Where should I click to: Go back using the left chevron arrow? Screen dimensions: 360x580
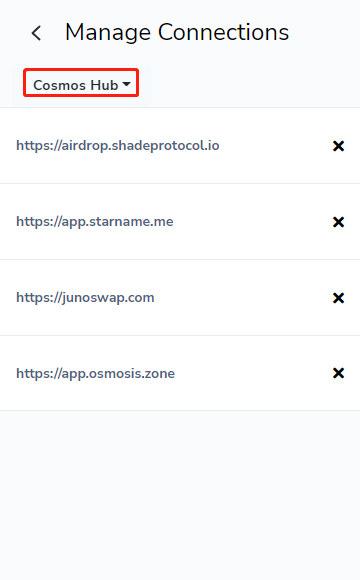(x=36, y=33)
